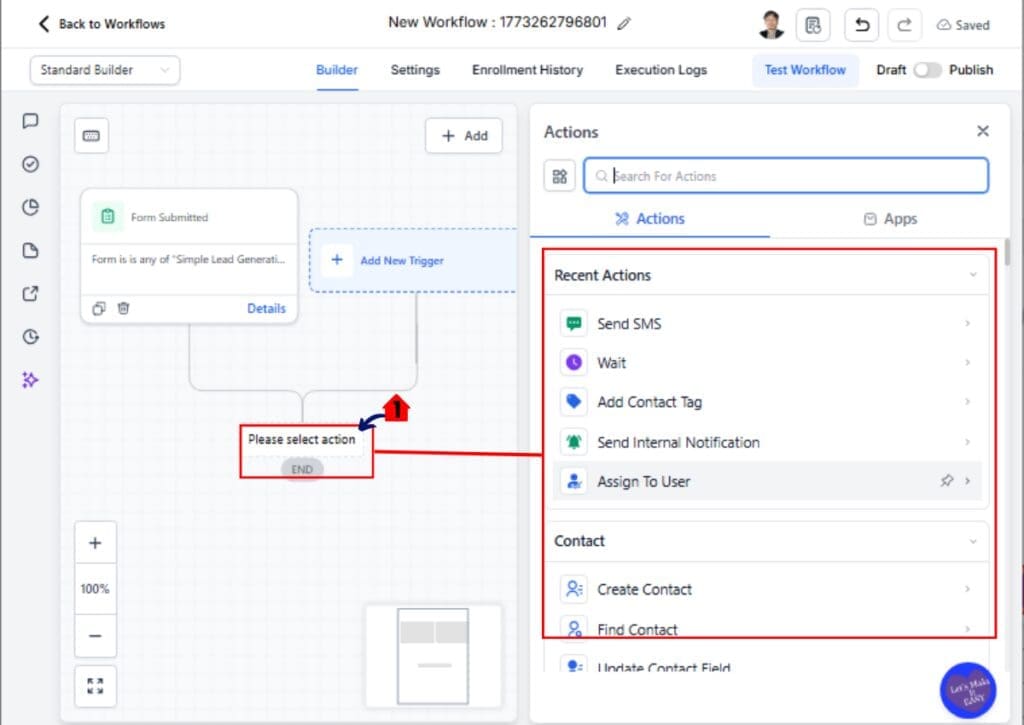Choose the Wait action

pyautogui.click(x=767, y=362)
